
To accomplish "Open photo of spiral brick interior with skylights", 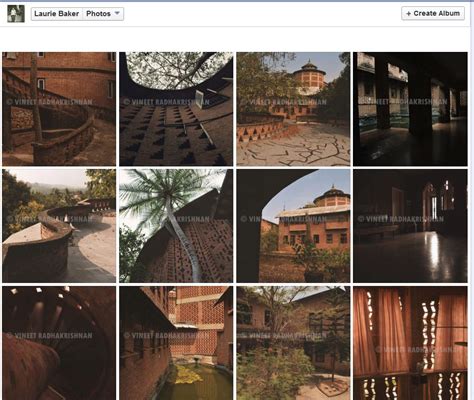I will coord(59,343).
